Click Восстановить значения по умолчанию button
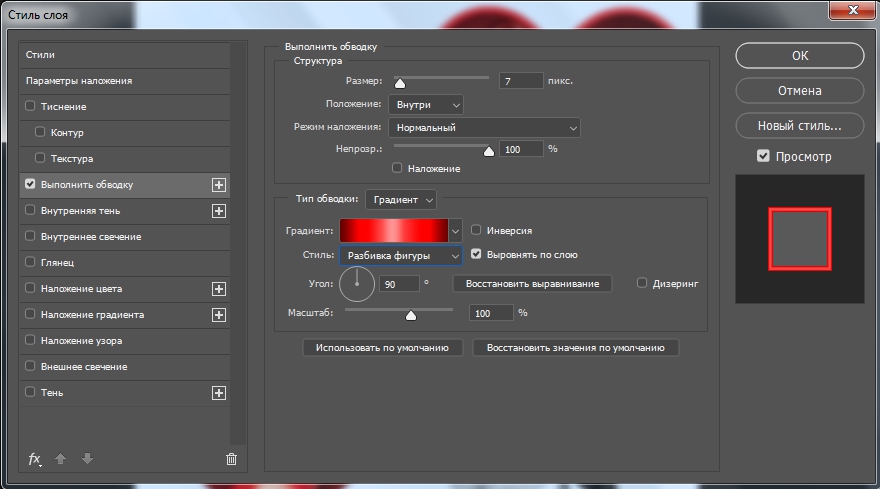The width and height of the screenshot is (880, 489). (575, 348)
